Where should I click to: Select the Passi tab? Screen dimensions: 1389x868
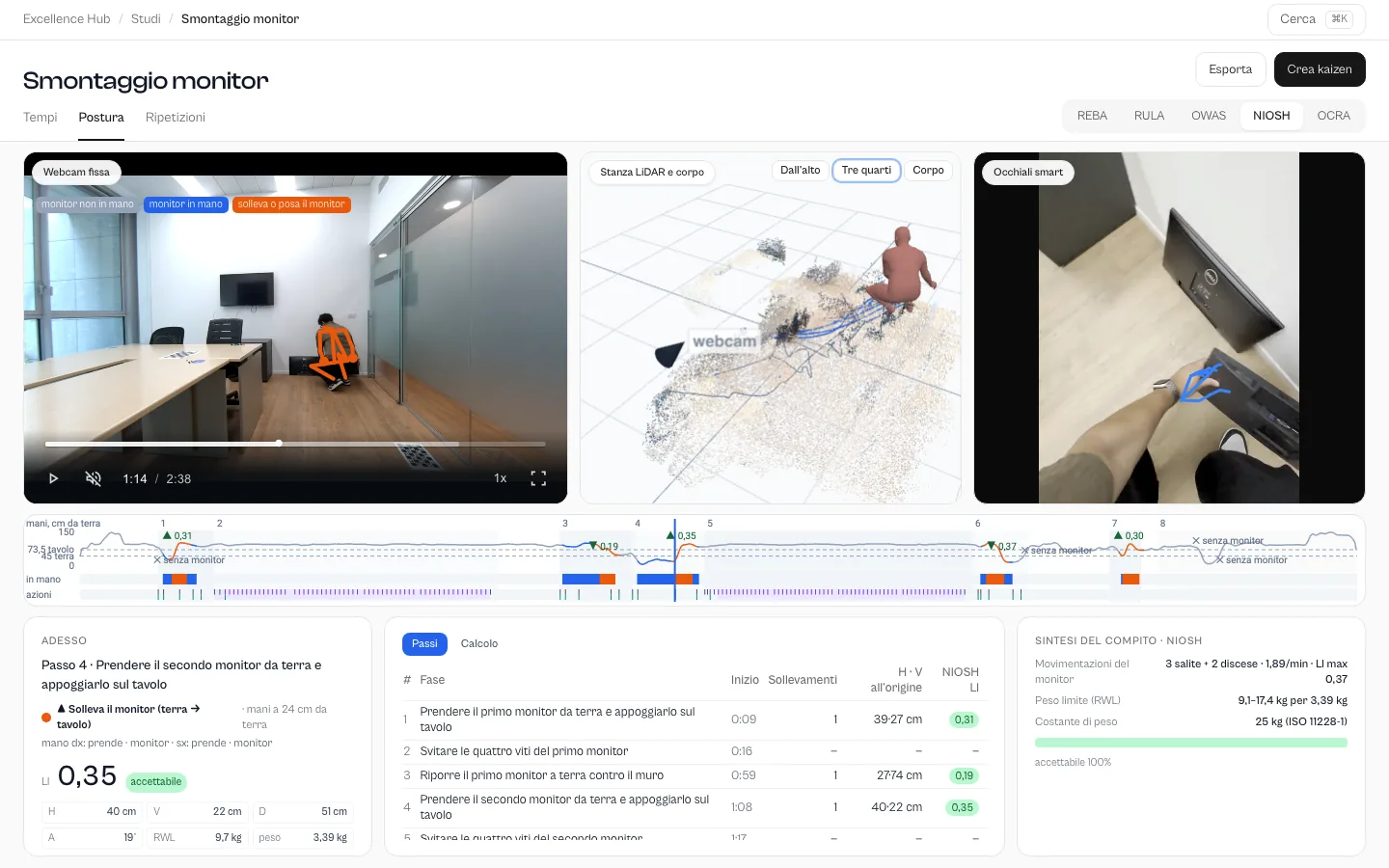424,644
